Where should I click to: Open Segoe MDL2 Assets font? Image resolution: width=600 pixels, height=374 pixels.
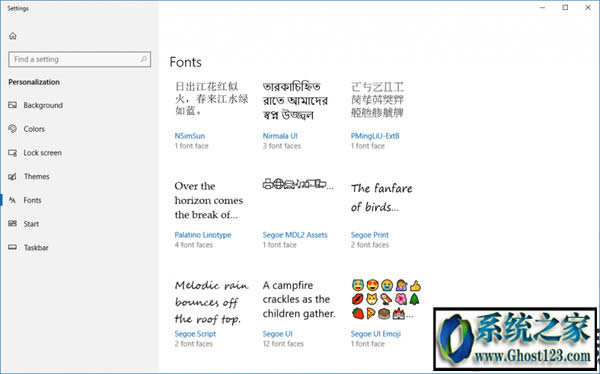point(295,235)
